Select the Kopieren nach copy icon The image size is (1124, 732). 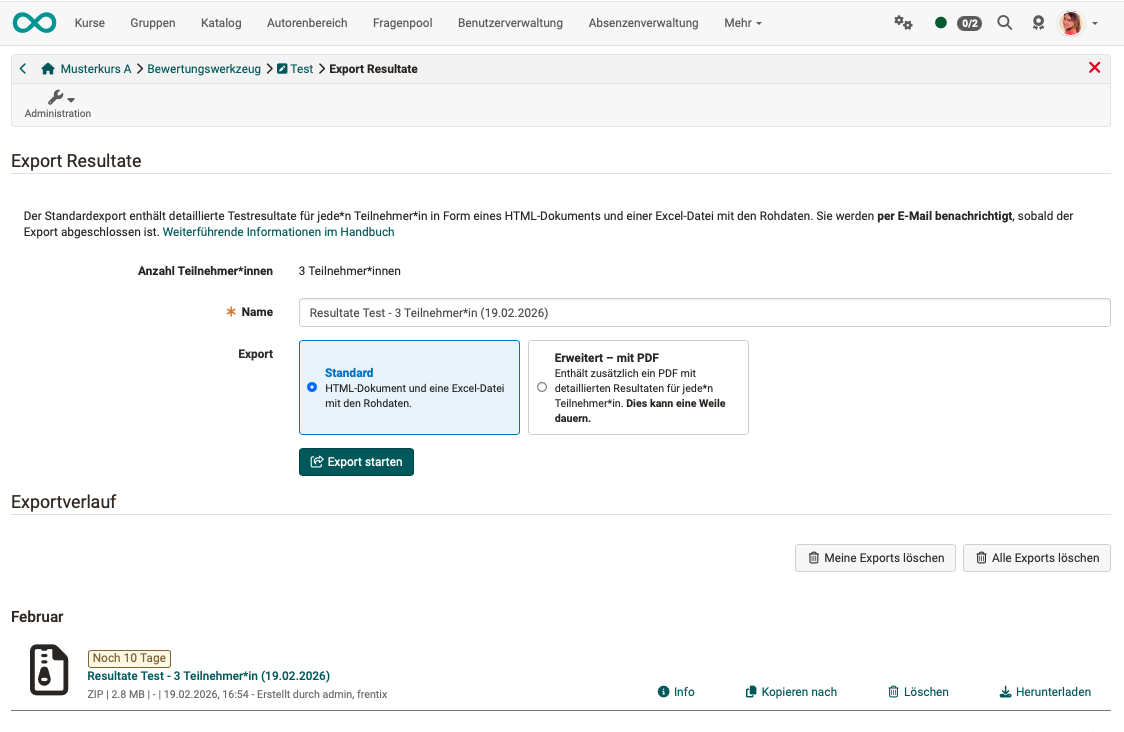(750, 691)
